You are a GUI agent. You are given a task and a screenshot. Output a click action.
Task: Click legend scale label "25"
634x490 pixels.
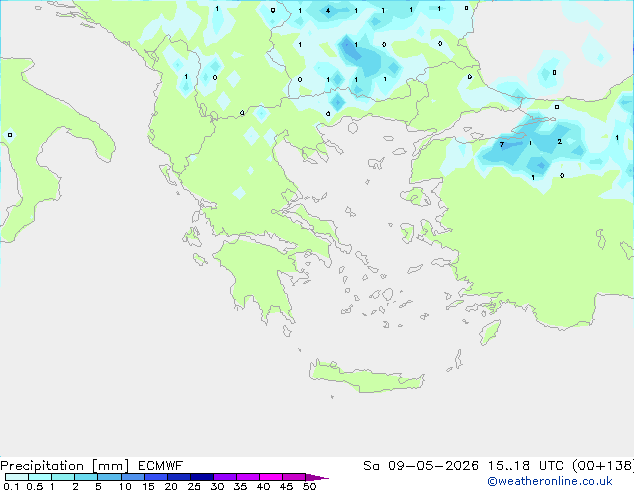[x=194, y=486]
